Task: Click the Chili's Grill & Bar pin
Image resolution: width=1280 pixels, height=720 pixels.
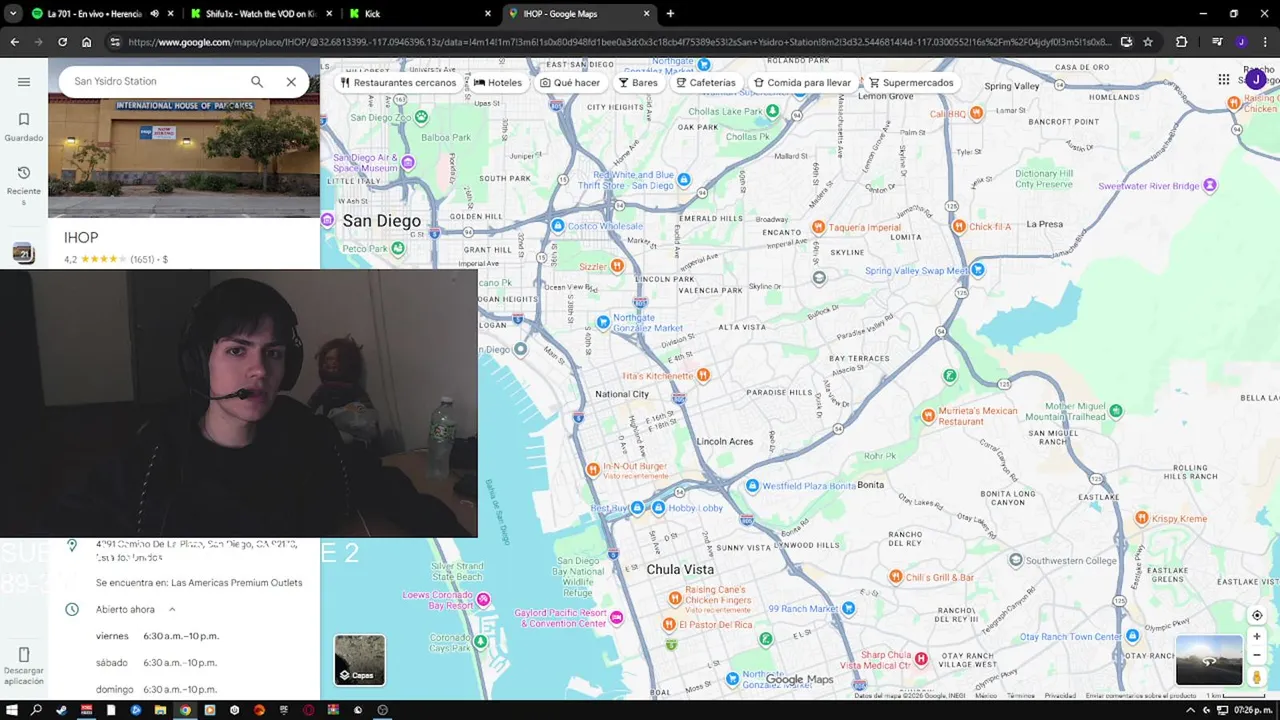Action: pyautogui.click(x=895, y=577)
